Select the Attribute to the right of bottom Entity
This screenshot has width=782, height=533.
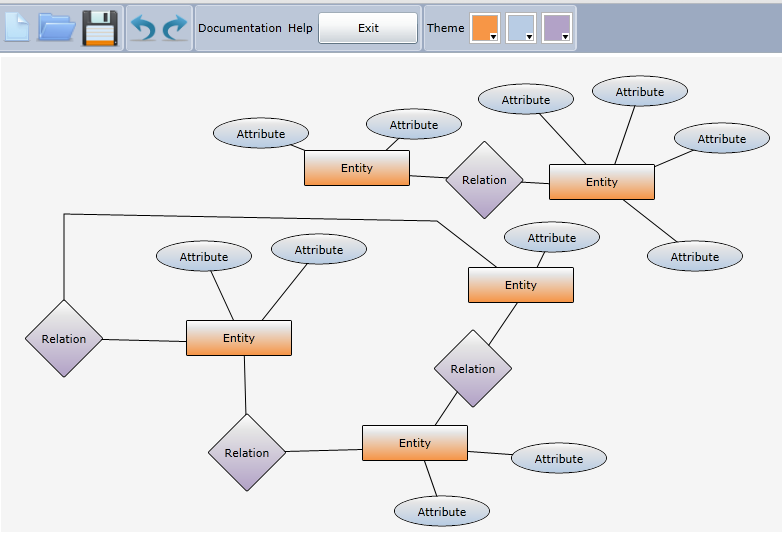(559, 459)
